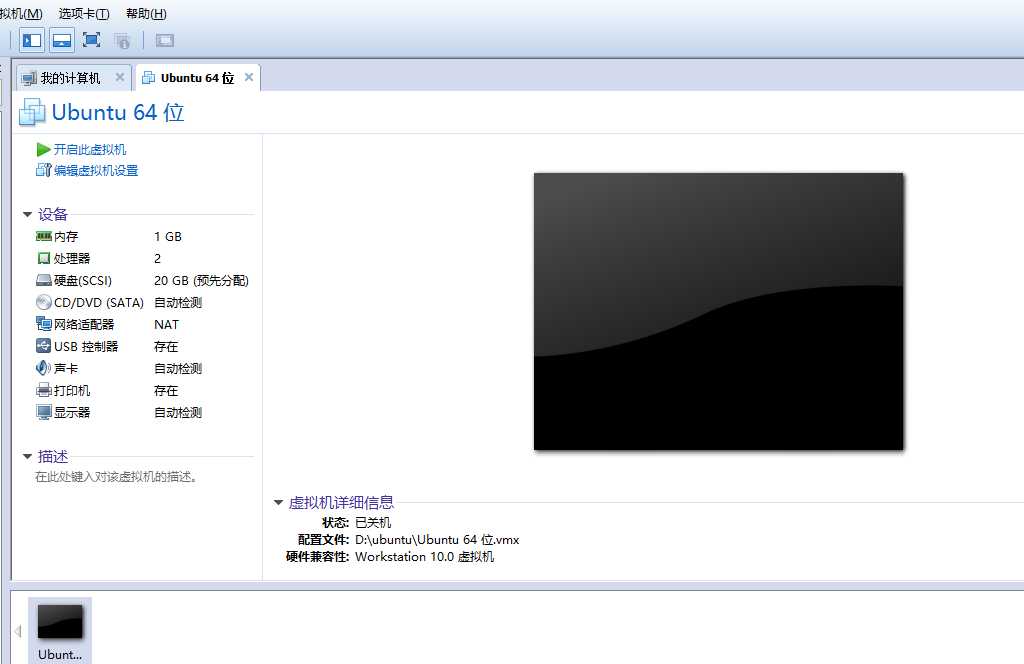
Task: Click the 处理器 CPU icon
Action: point(44,259)
